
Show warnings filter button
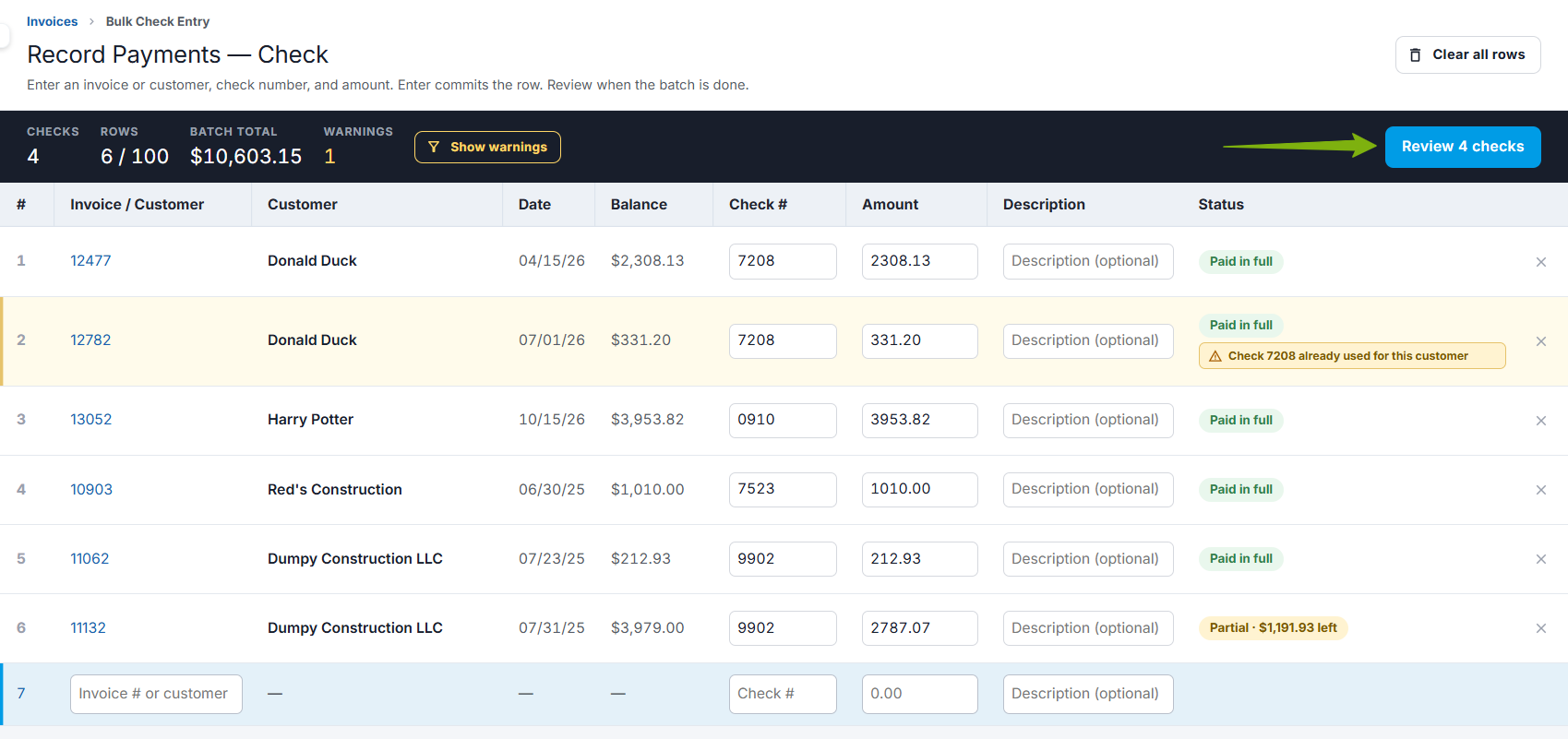[487, 147]
